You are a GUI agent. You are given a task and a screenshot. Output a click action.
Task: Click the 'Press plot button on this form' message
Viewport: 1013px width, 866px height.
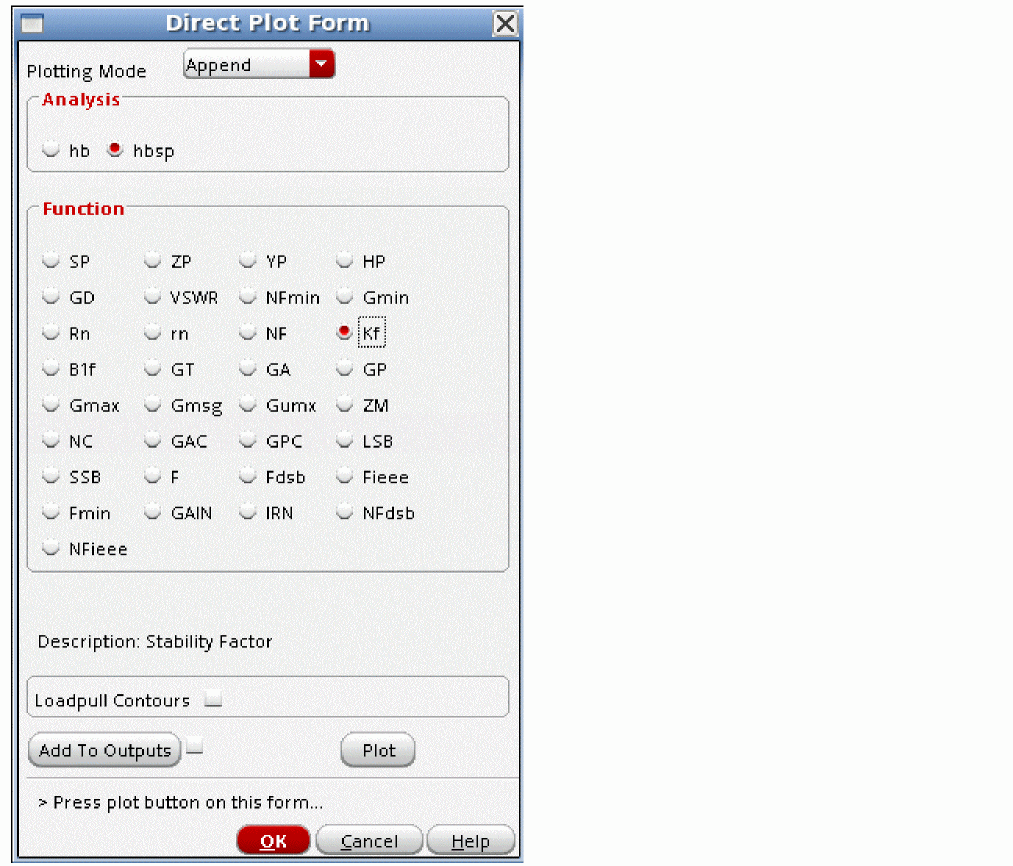(x=180, y=802)
